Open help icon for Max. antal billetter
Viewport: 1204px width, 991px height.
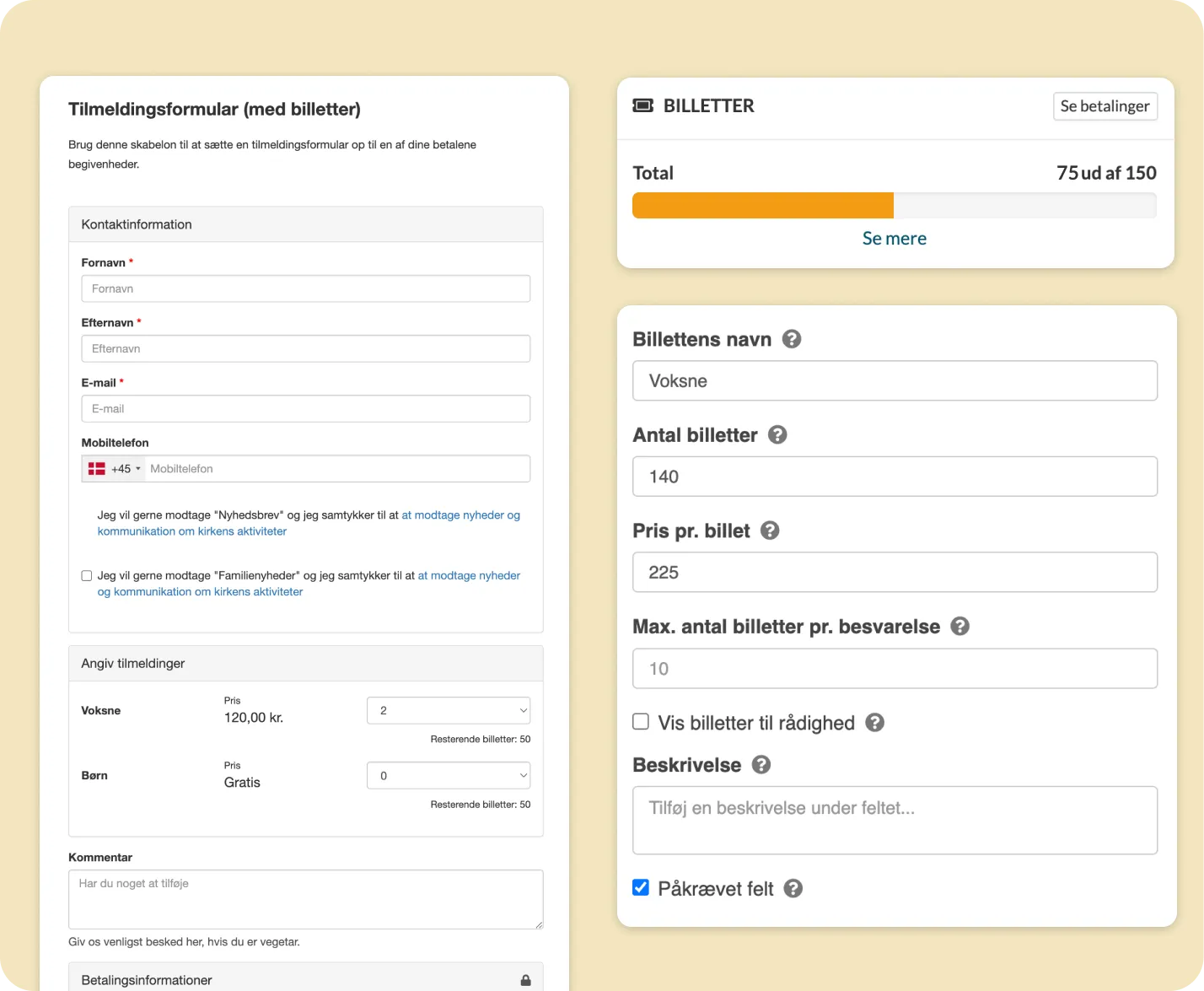pyautogui.click(x=959, y=627)
